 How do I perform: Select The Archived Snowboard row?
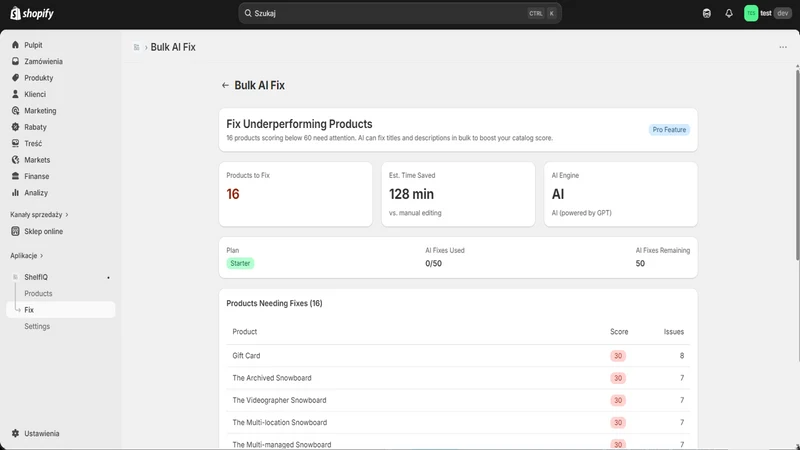coord(458,378)
